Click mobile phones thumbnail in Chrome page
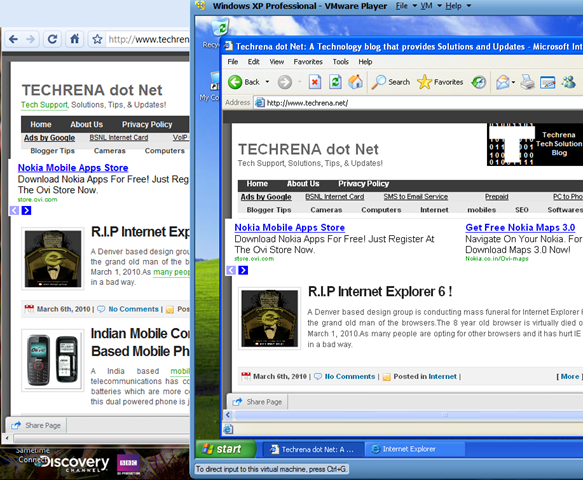The width and height of the screenshot is (583, 480). point(52,360)
